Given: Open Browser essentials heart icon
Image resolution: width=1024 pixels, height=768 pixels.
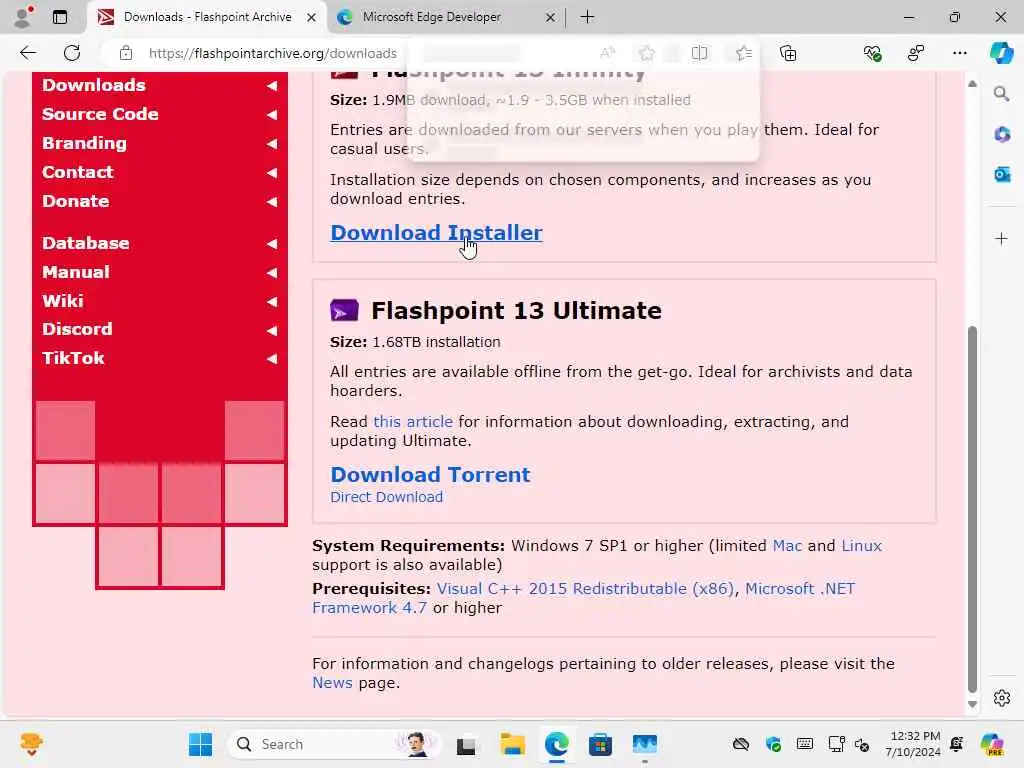Looking at the screenshot, I should click(x=872, y=53).
